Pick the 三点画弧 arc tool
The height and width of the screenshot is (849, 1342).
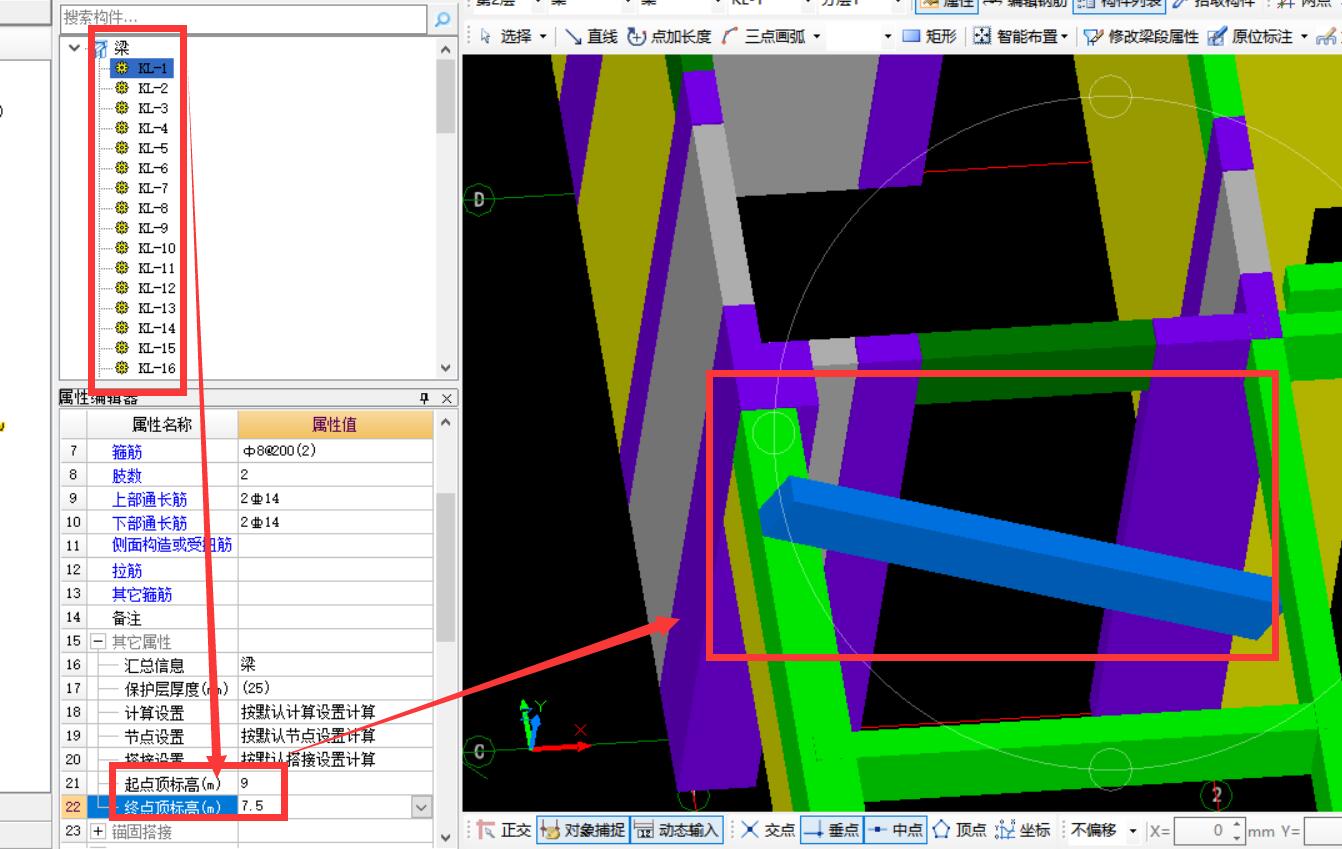coord(764,36)
